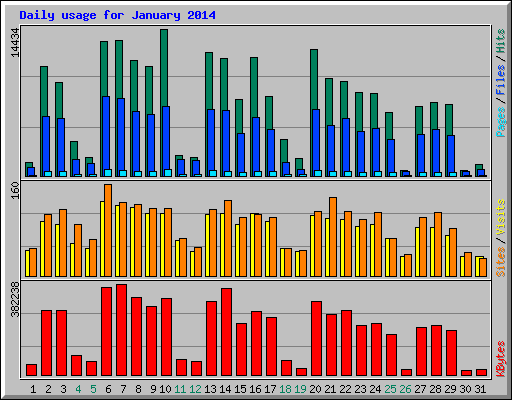Click day 31 on the x-axis
The height and width of the screenshot is (400, 512).
pyautogui.click(x=480, y=389)
